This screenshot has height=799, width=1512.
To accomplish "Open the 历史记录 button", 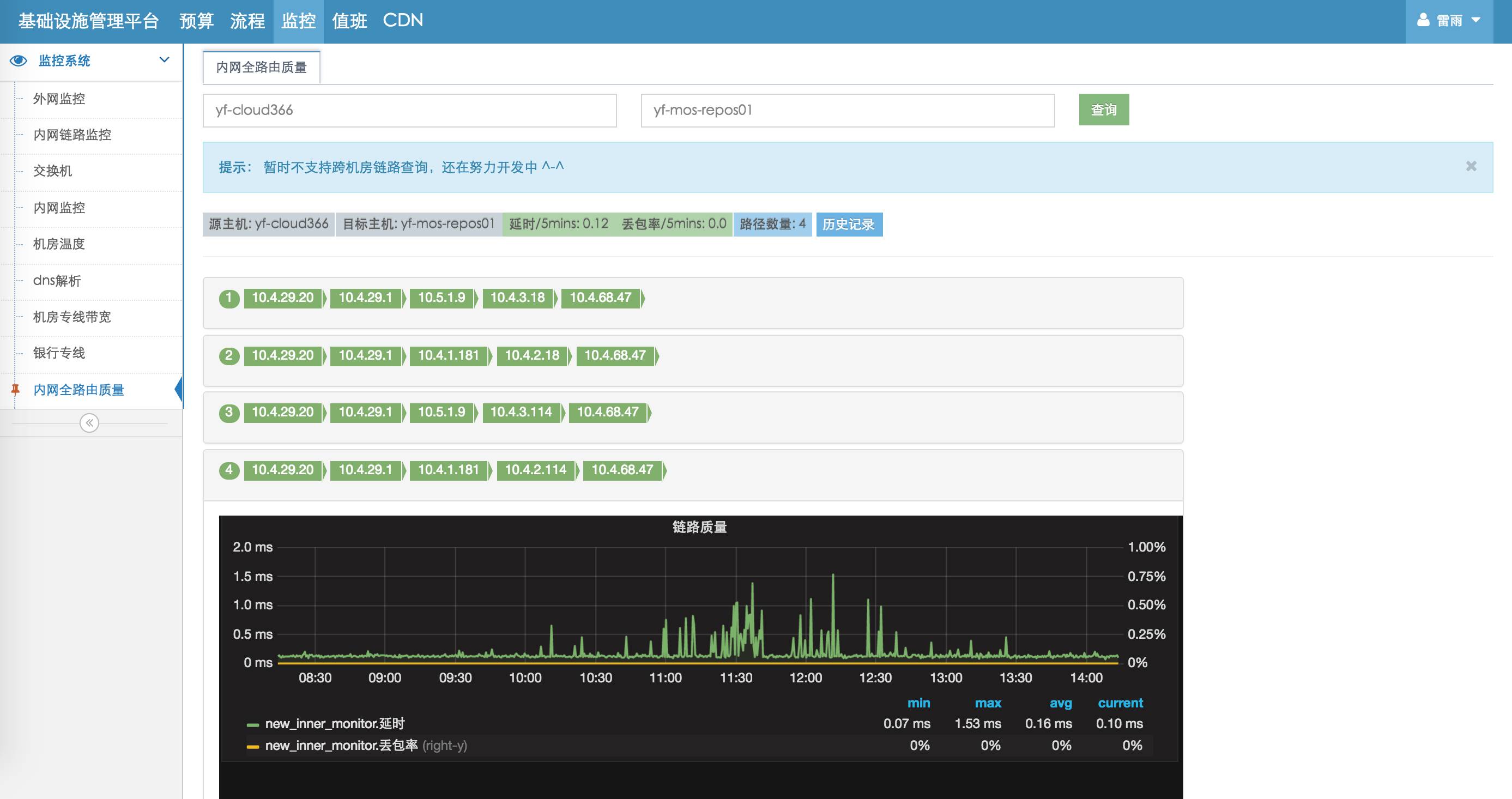I will [849, 224].
